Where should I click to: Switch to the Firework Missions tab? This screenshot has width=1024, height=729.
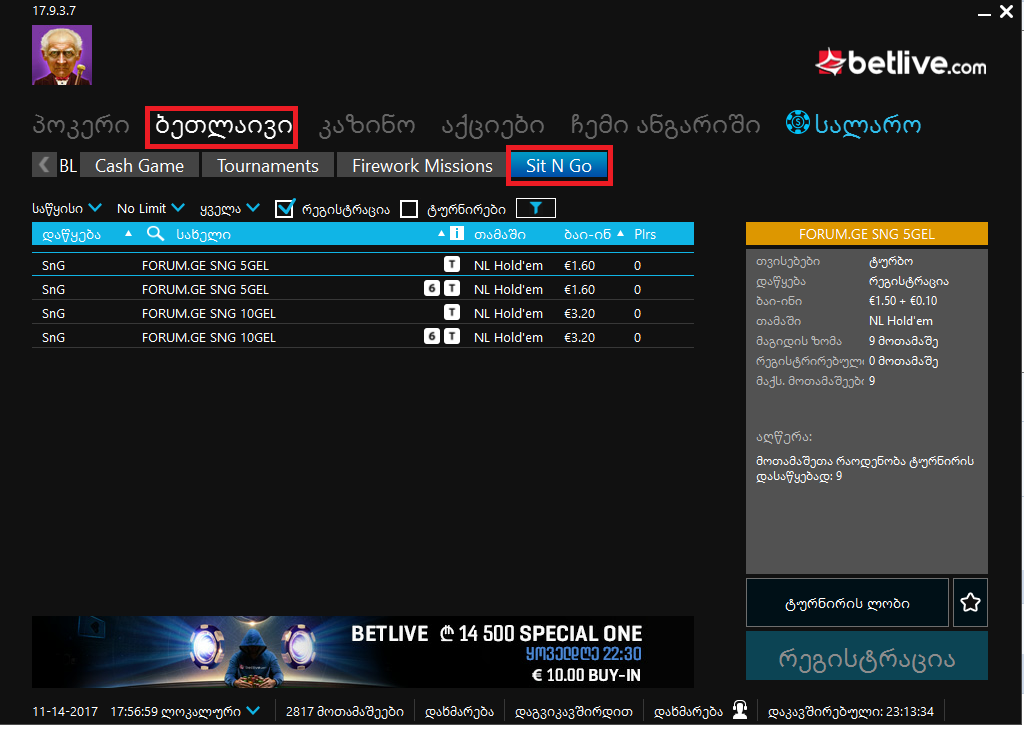[422, 165]
